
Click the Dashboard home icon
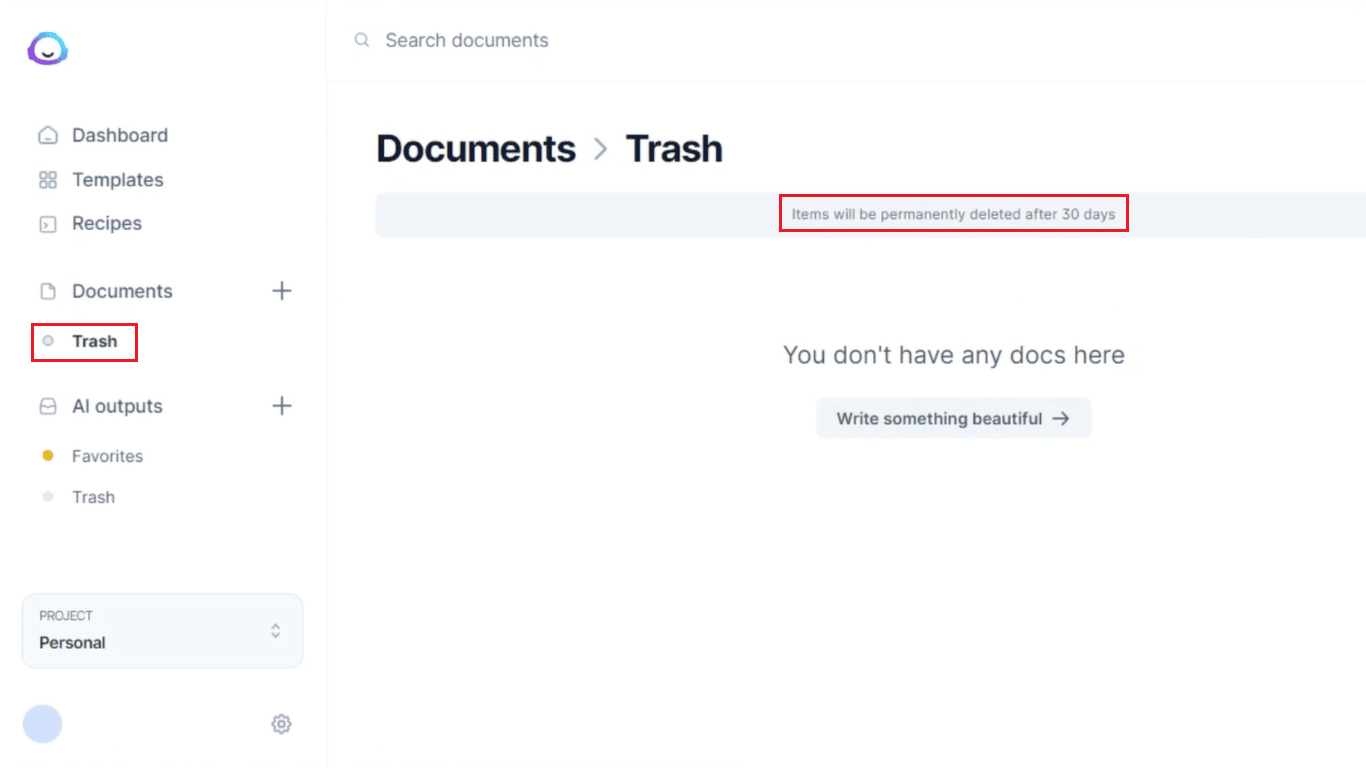(x=47, y=135)
